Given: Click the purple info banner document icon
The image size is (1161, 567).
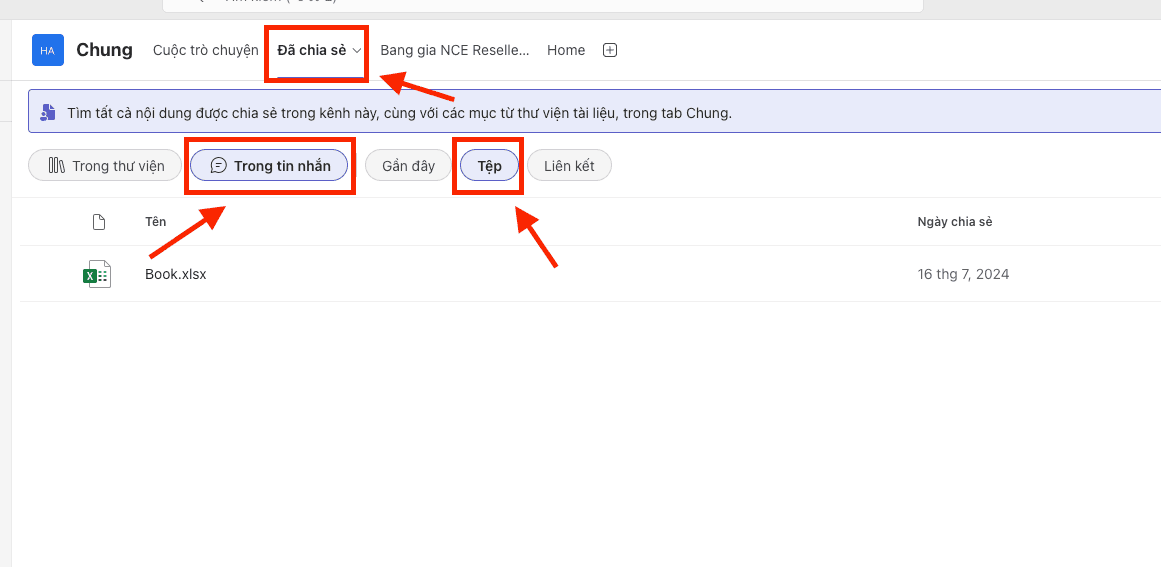Looking at the screenshot, I should coord(48,112).
